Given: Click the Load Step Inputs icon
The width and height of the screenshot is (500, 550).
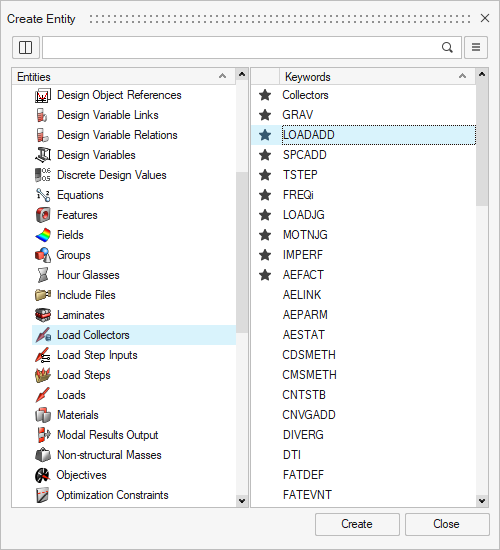Looking at the screenshot, I should [x=43, y=355].
